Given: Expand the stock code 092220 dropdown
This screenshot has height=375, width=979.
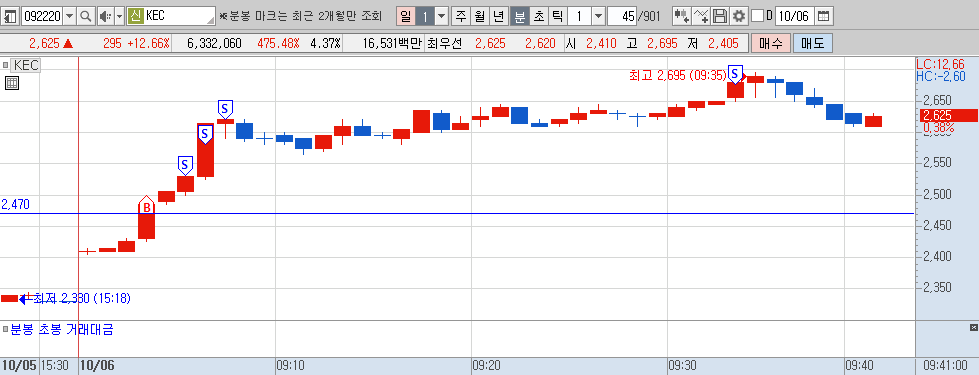Looking at the screenshot, I should pos(69,16).
